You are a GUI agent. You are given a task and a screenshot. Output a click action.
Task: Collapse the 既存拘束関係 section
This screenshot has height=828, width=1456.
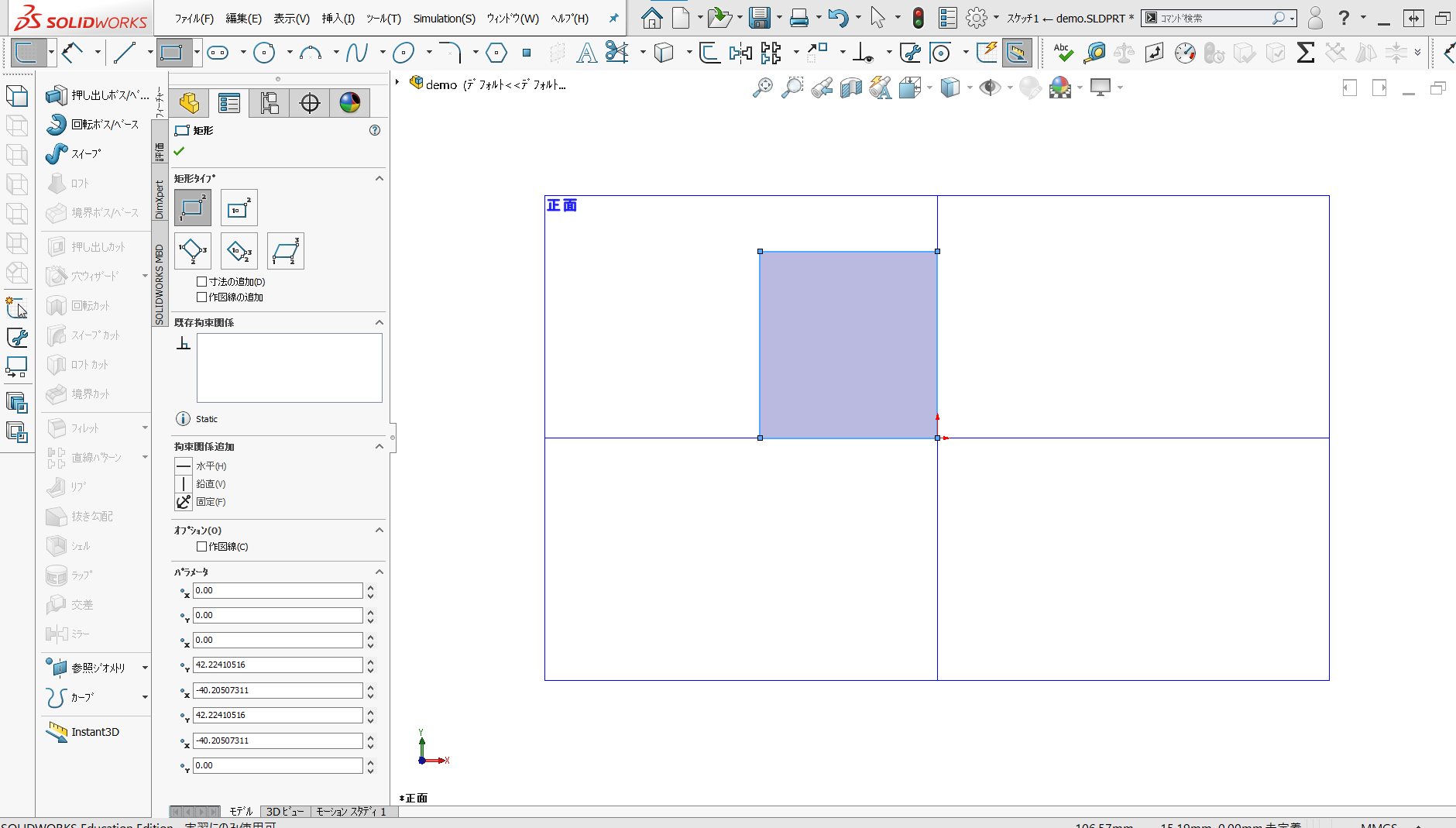click(379, 322)
